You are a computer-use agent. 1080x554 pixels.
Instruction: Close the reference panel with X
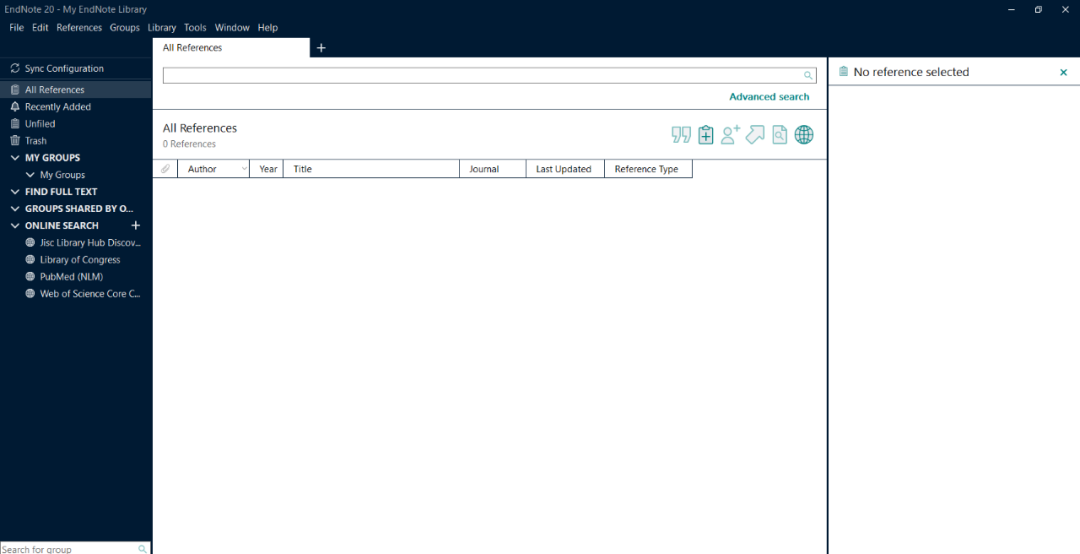(1063, 72)
